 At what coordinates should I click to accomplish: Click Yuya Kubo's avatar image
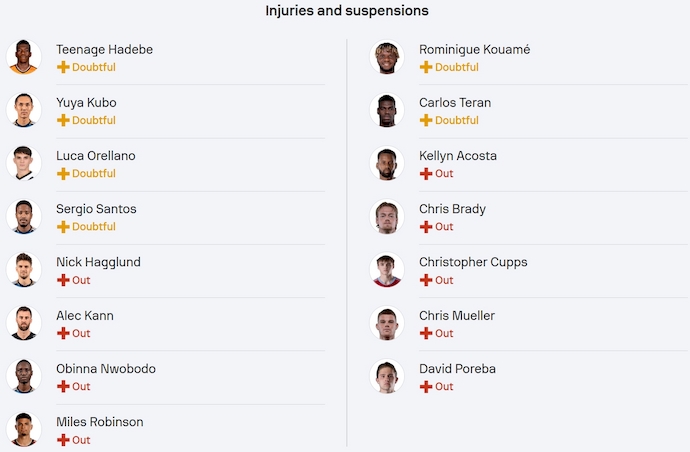(x=24, y=110)
